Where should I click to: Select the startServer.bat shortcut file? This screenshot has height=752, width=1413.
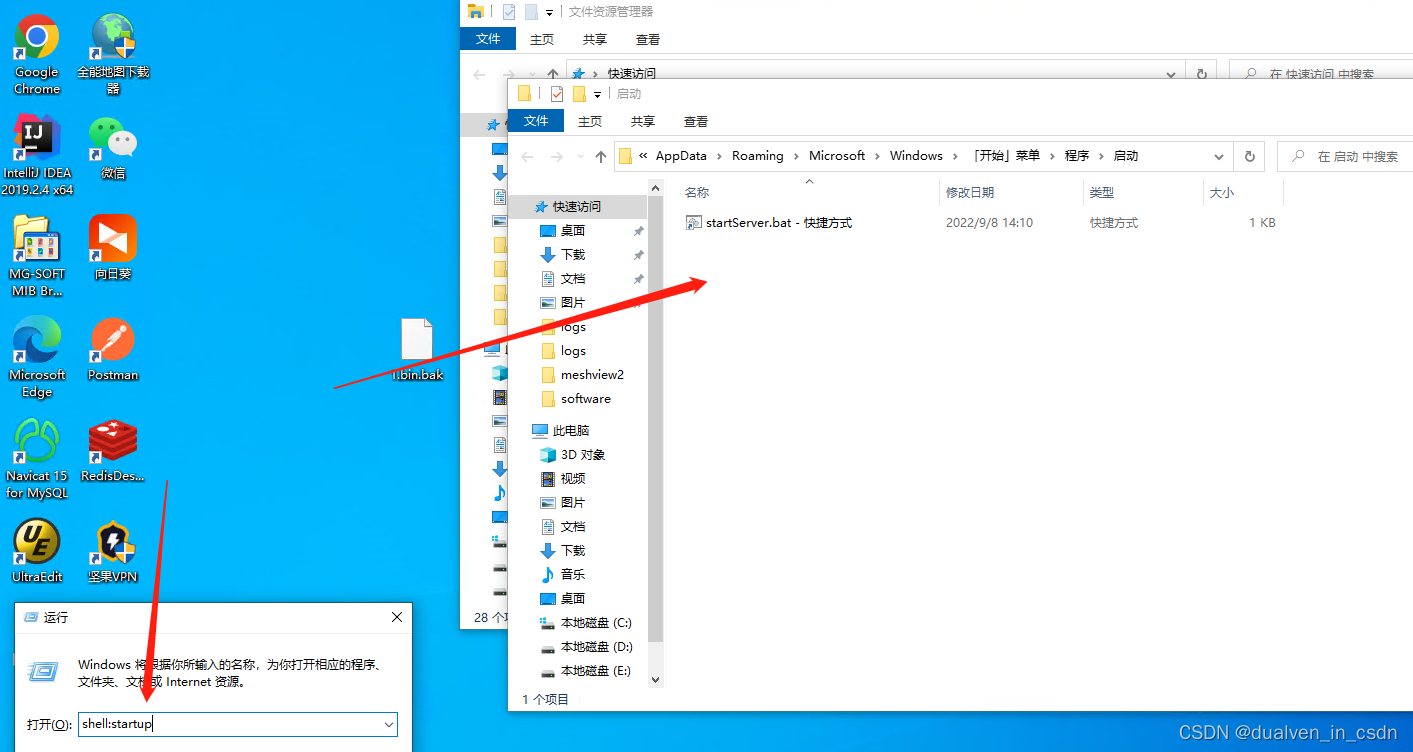pos(770,222)
